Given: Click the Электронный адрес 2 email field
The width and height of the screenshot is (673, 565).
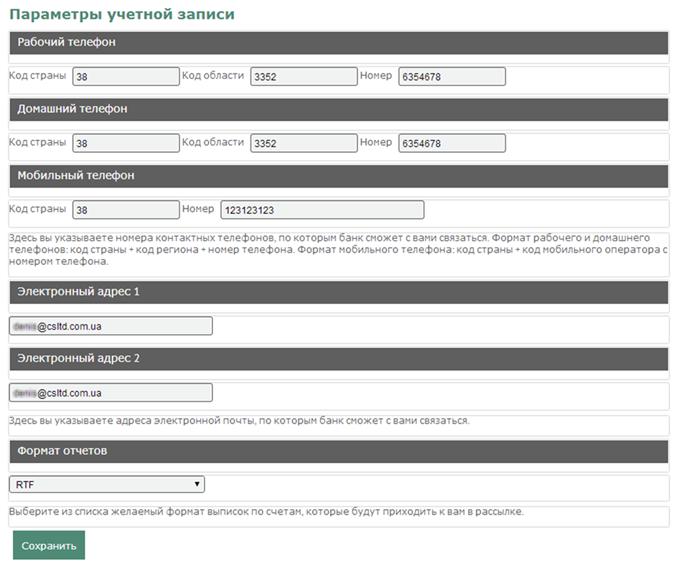Looking at the screenshot, I should pyautogui.click(x=111, y=392).
